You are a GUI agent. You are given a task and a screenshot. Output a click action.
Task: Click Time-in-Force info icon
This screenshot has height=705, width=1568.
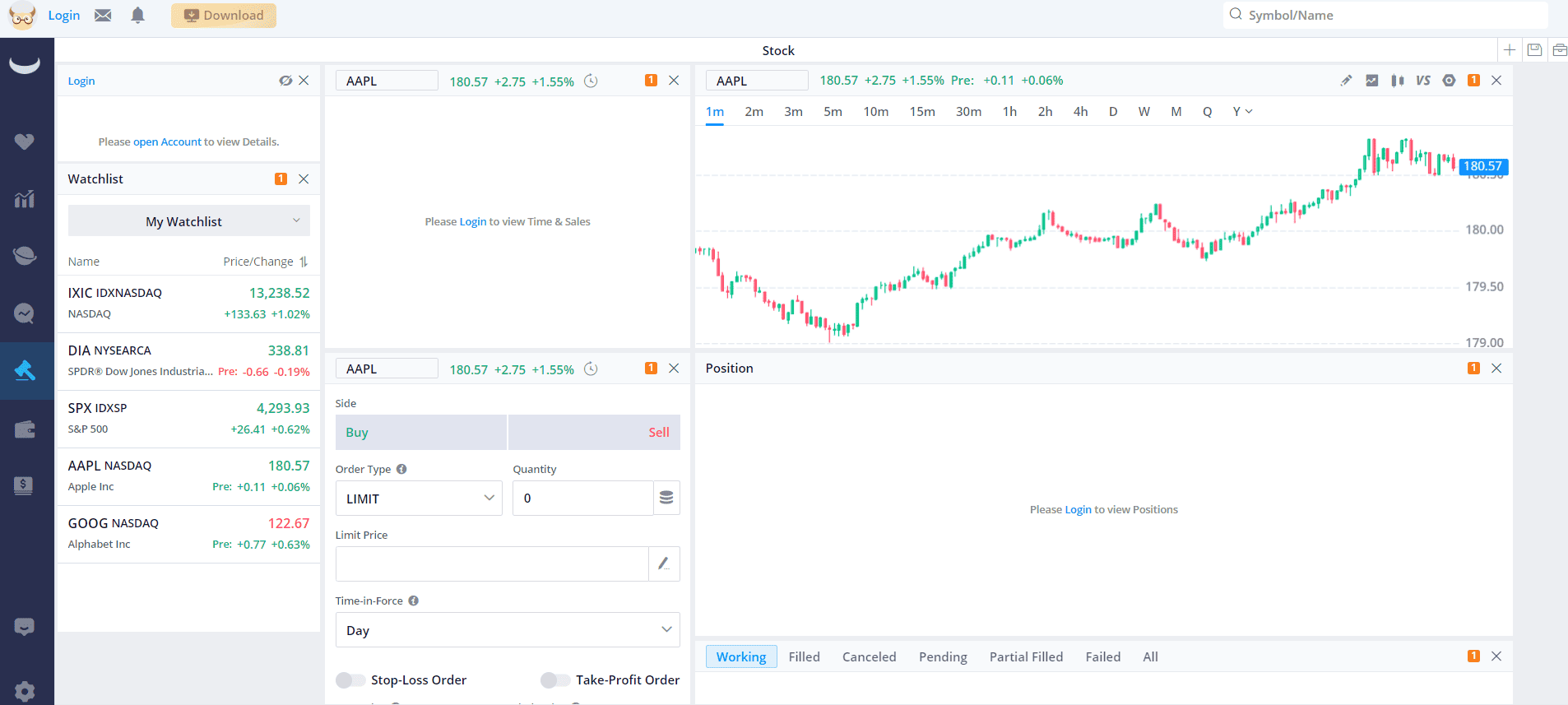click(414, 601)
